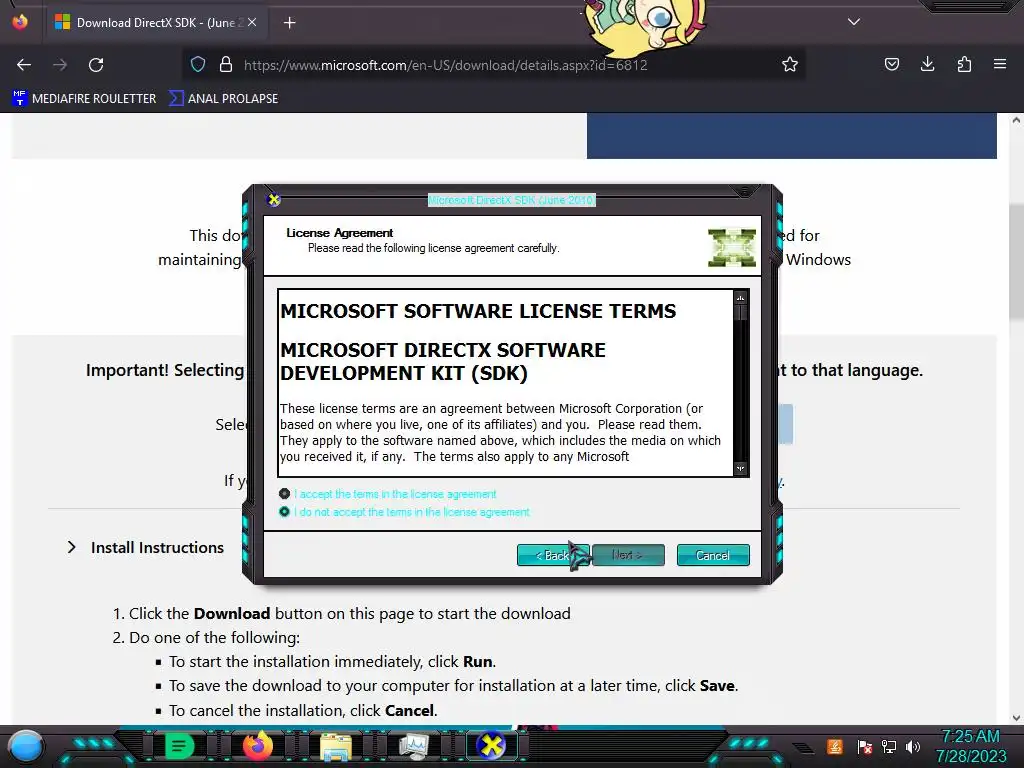The height and width of the screenshot is (768, 1024).
Task: Select I do not accept the terms radio
Action: coord(284,512)
